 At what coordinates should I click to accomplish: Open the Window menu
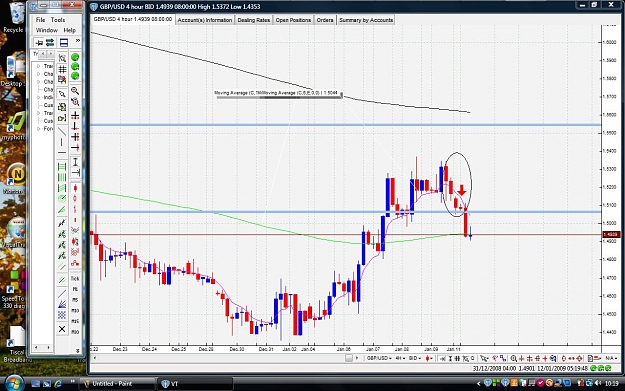tap(47, 30)
